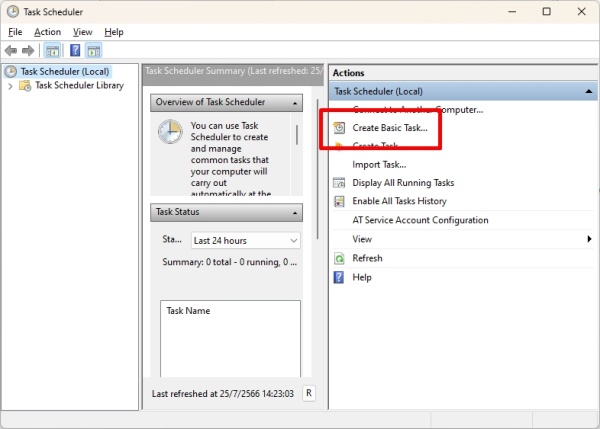The image size is (600, 429).
Task: Maximize the Task Scheduler window
Action: pyautogui.click(x=547, y=11)
